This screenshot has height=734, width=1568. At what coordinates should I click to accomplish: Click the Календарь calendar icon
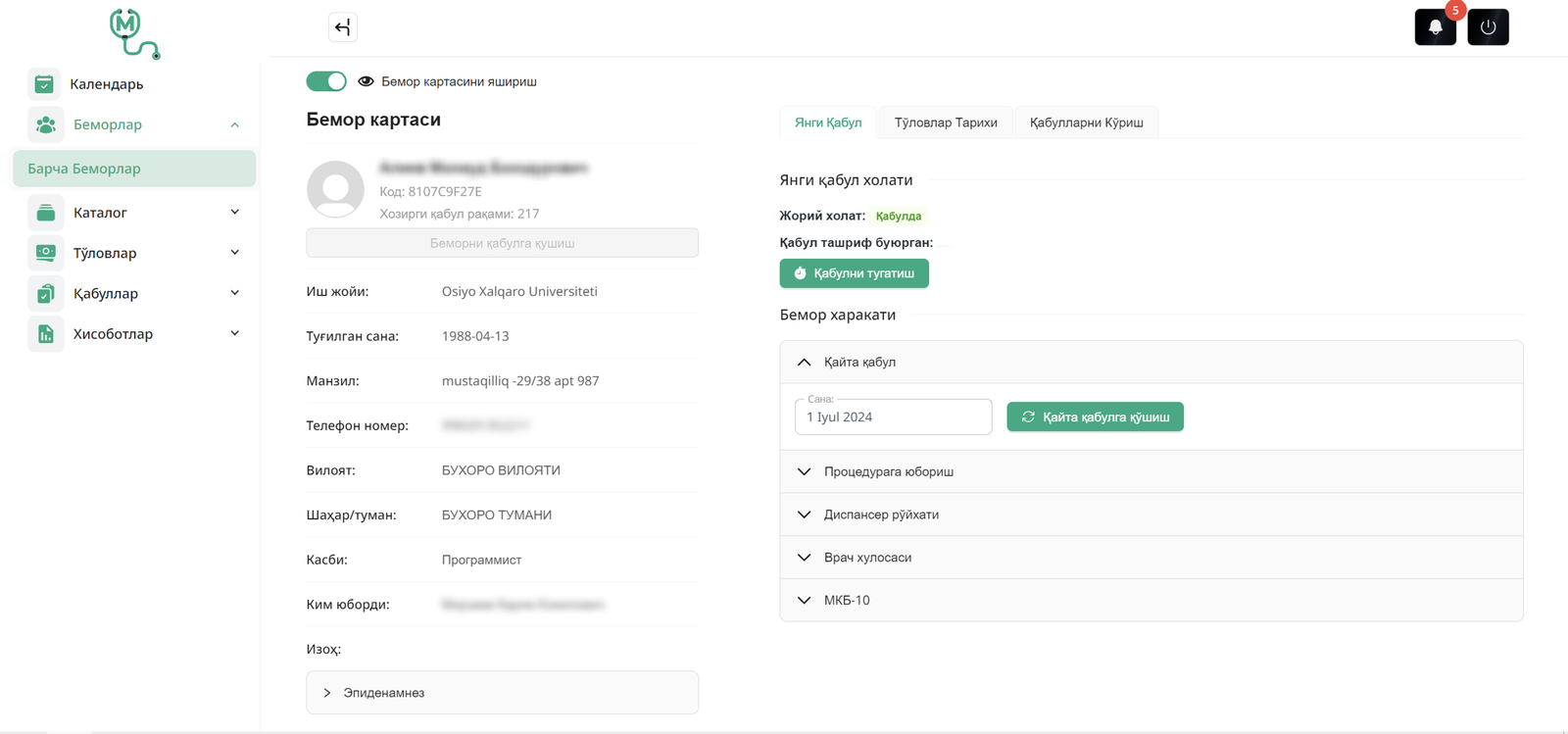[44, 84]
